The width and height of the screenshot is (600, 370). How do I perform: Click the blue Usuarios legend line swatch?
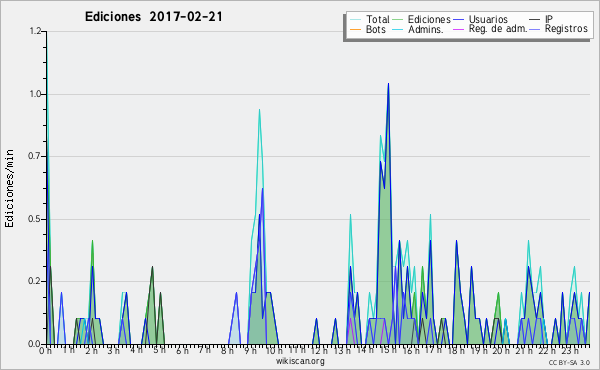click(x=458, y=20)
